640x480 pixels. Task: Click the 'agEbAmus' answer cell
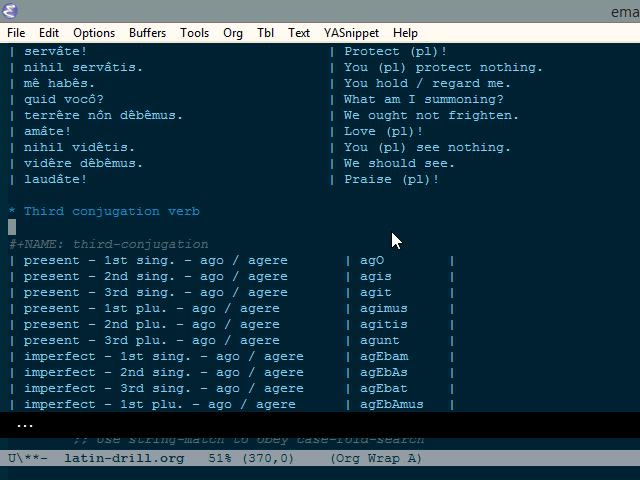pyautogui.click(x=391, y=404)
